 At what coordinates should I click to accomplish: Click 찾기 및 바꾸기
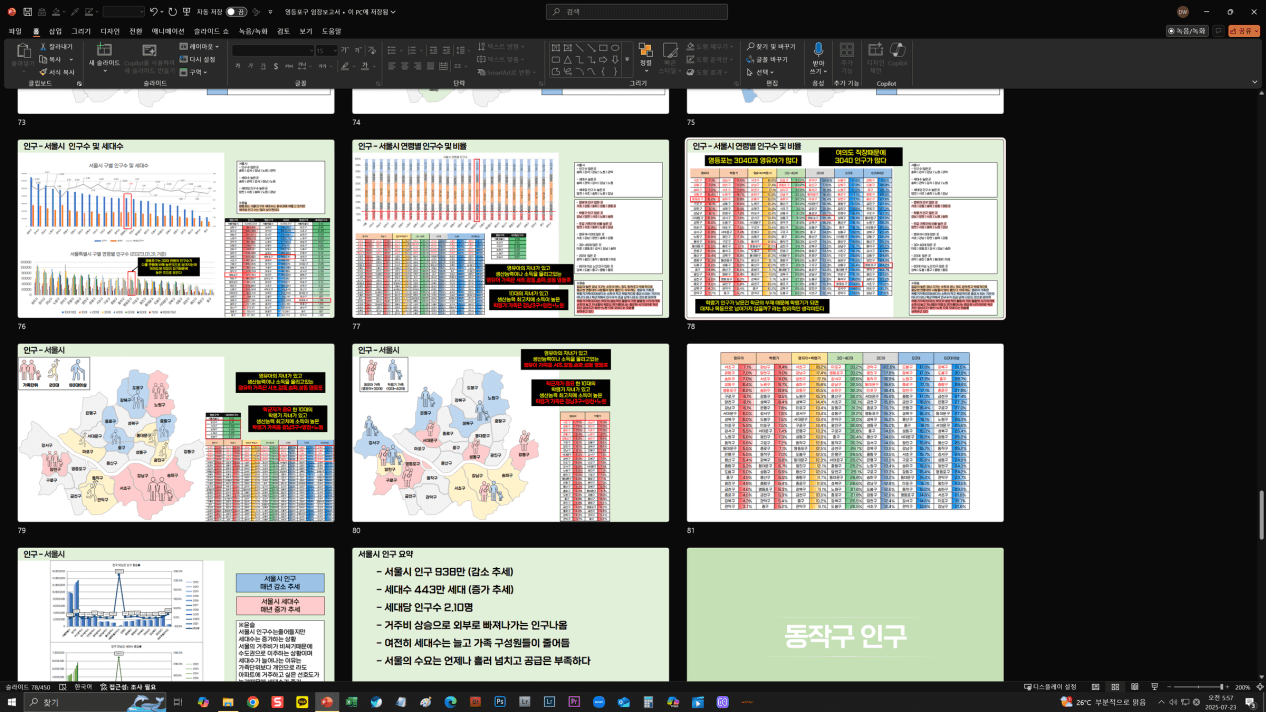tap(771, 46)
